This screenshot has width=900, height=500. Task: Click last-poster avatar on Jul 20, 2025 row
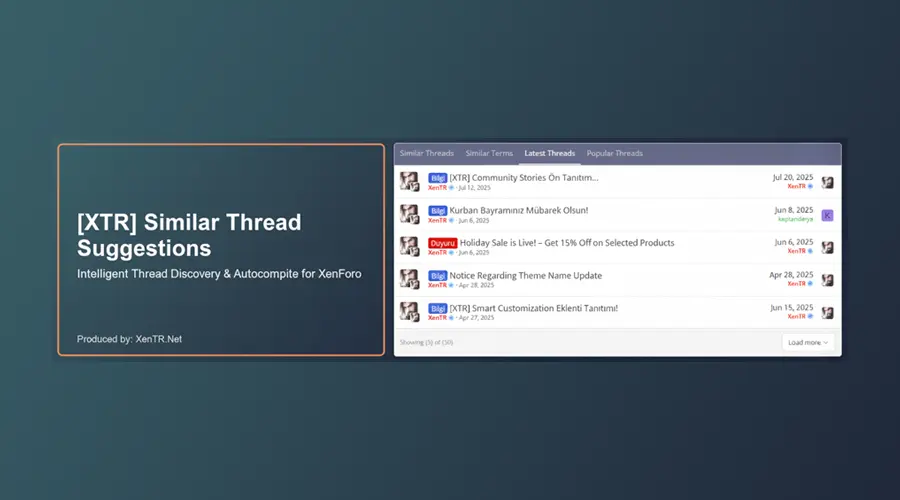827,182
